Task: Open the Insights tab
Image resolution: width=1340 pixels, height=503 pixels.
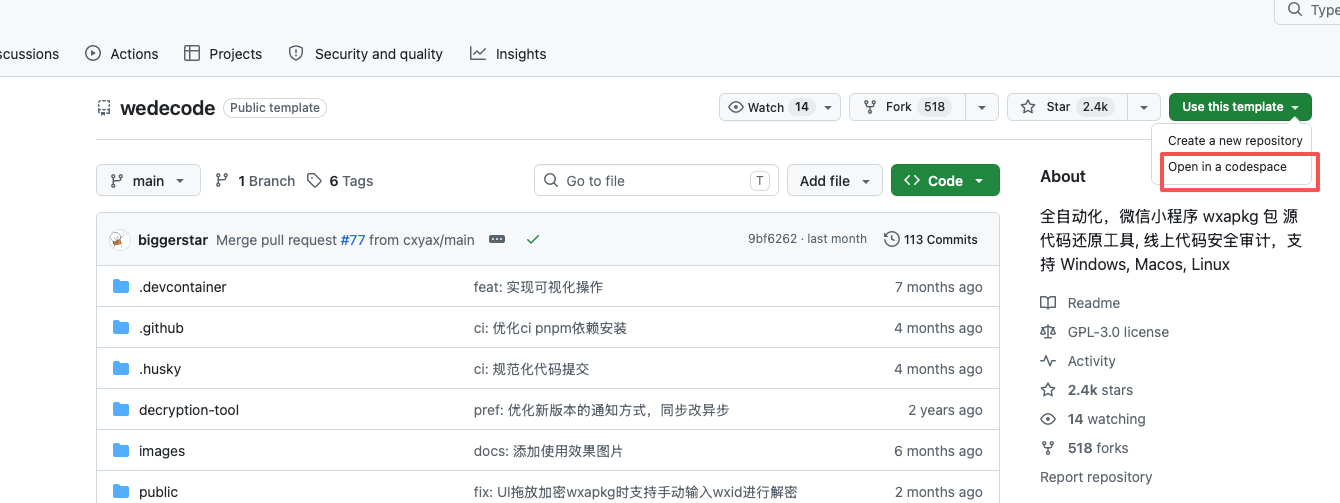Action: click(508, 54)
